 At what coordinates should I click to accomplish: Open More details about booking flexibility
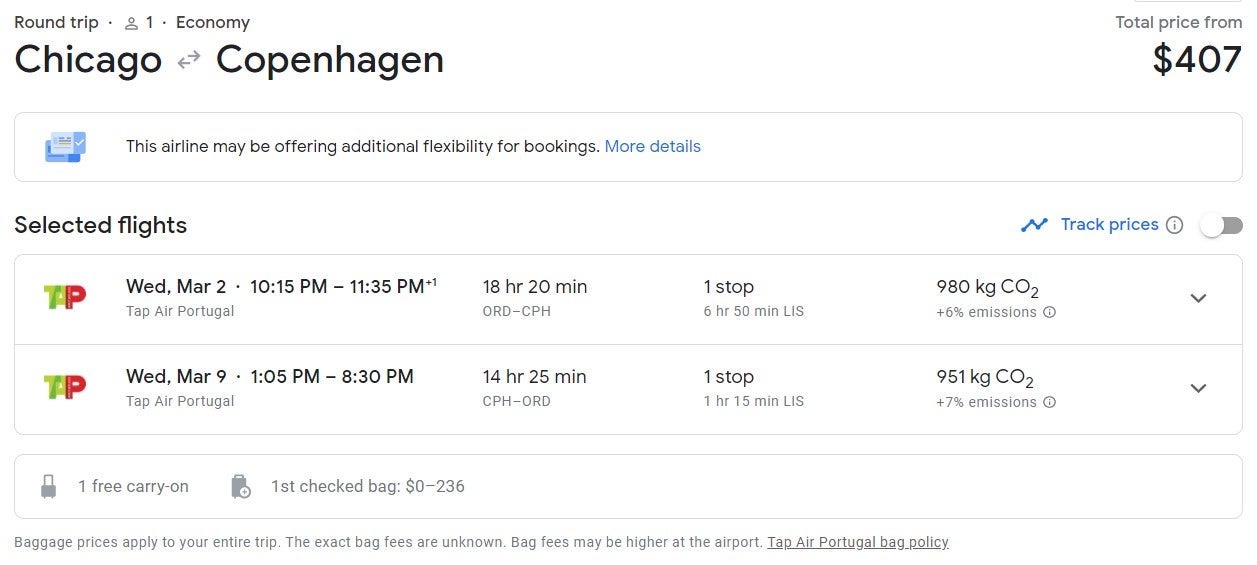click(653, 146)
